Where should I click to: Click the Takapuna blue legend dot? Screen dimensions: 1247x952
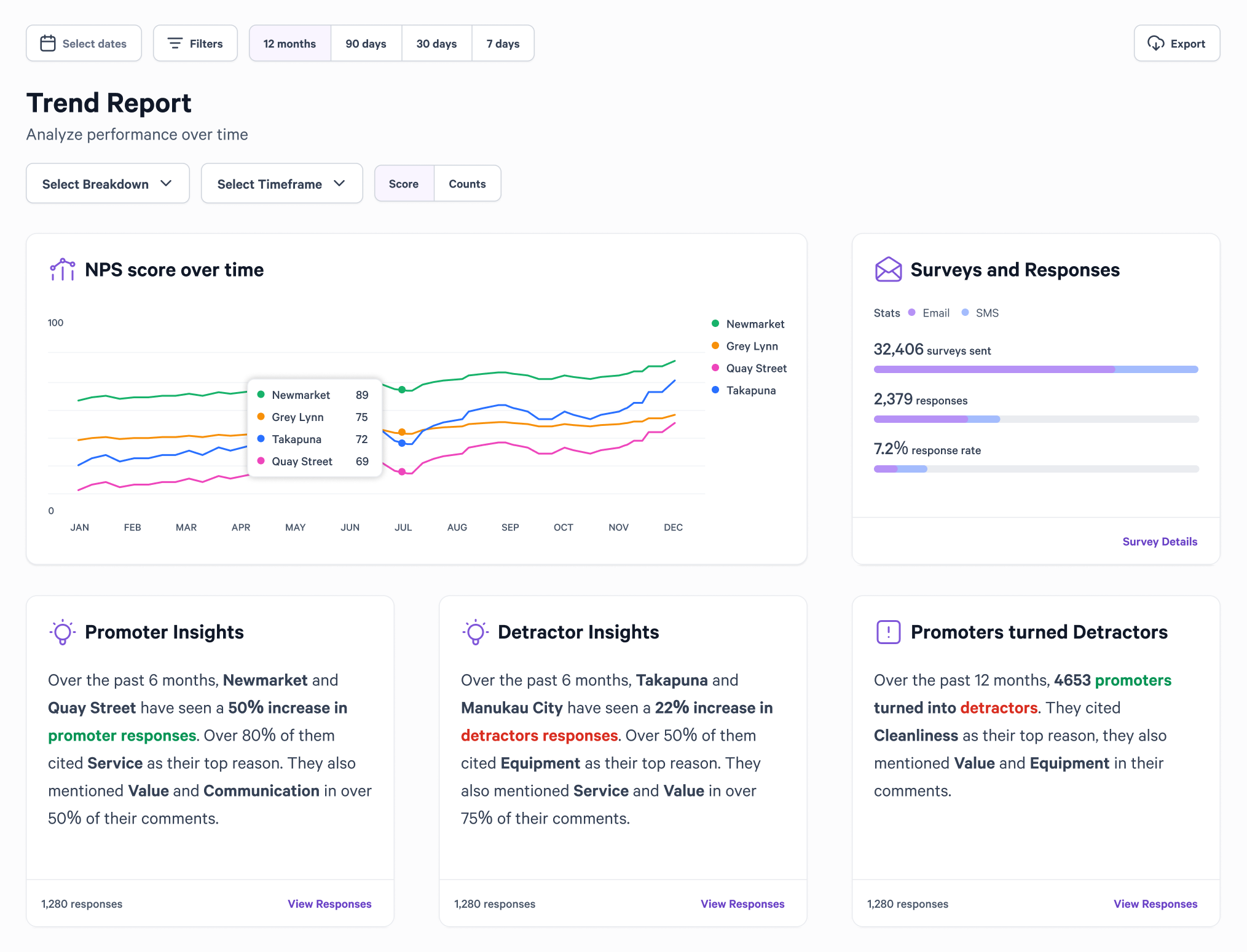coord(715,390)
